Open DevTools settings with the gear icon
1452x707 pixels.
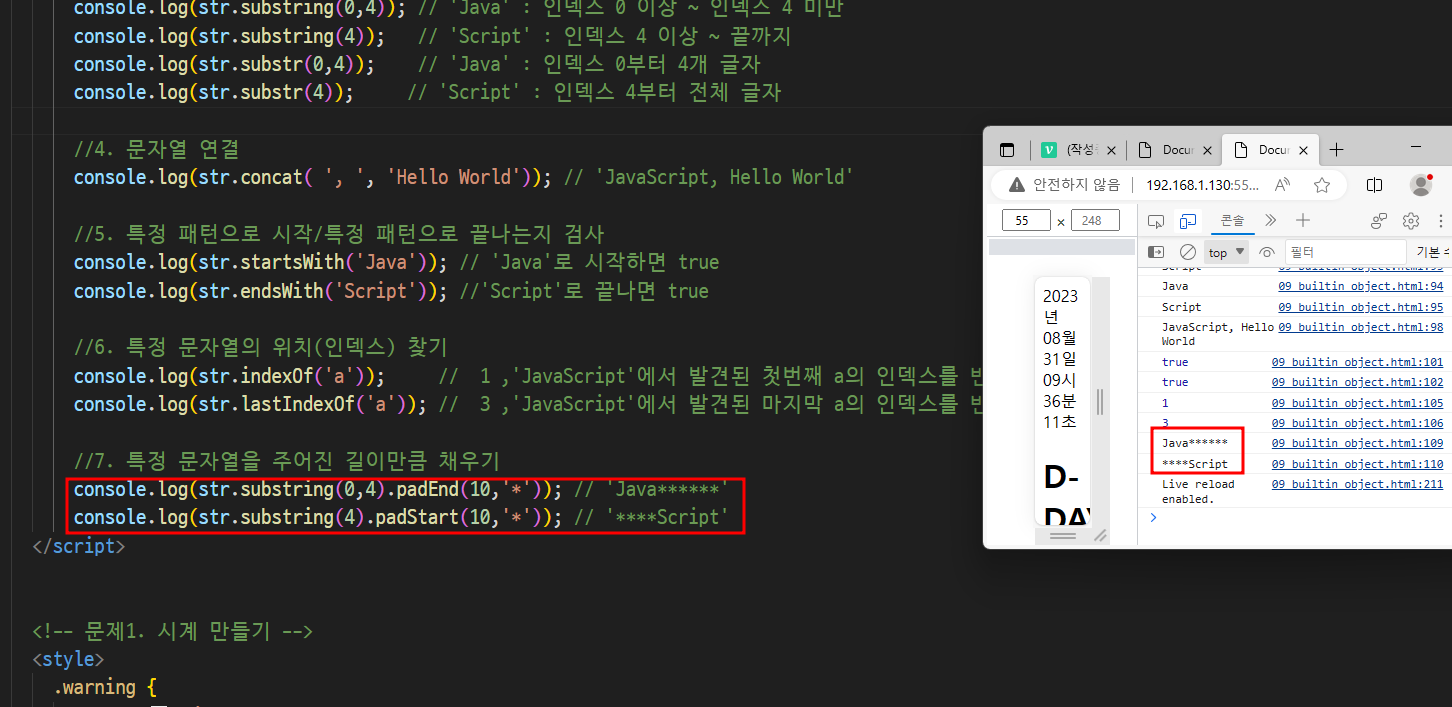tap(1411, 220)
